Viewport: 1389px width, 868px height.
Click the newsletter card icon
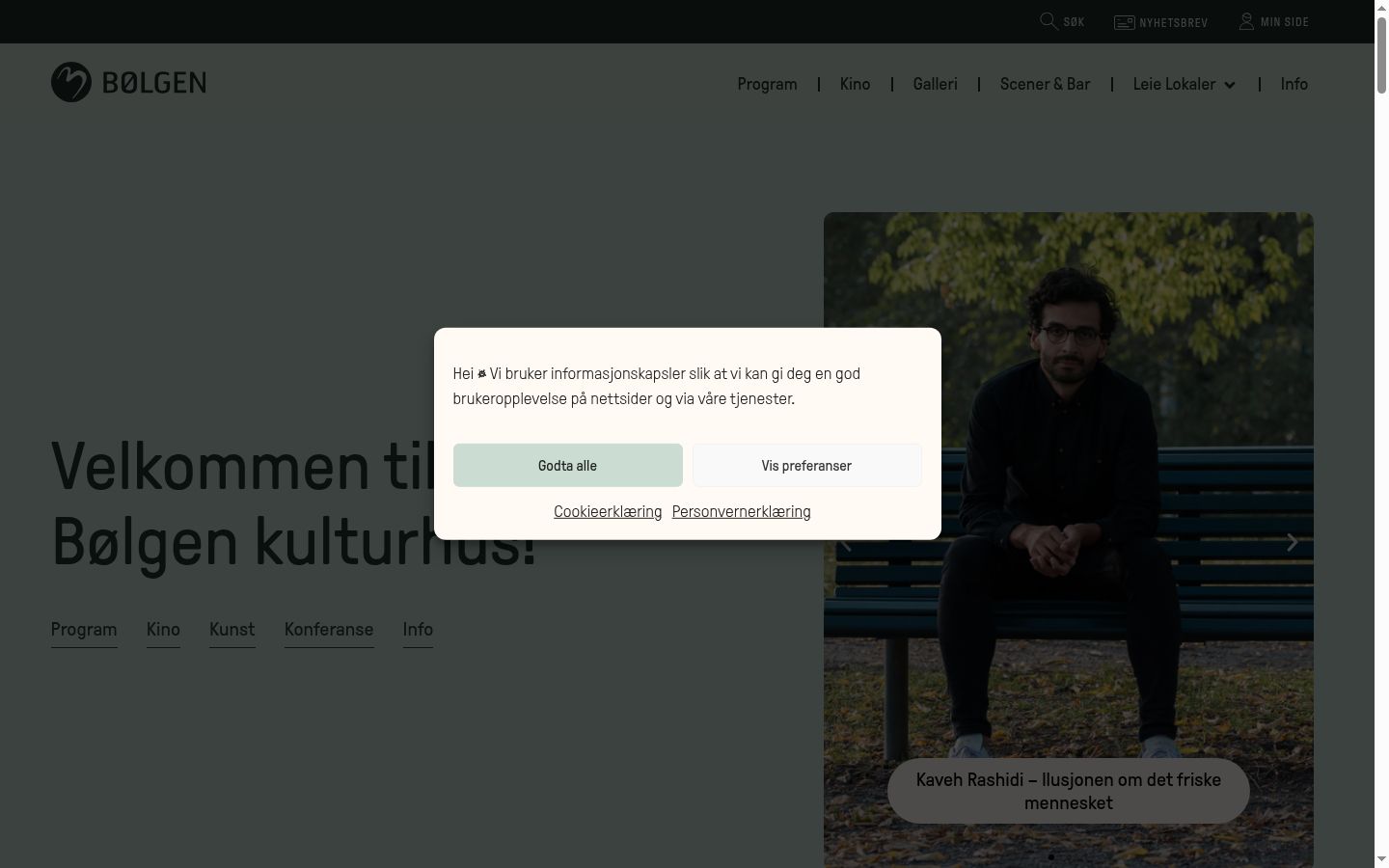tap(1124, 22)
